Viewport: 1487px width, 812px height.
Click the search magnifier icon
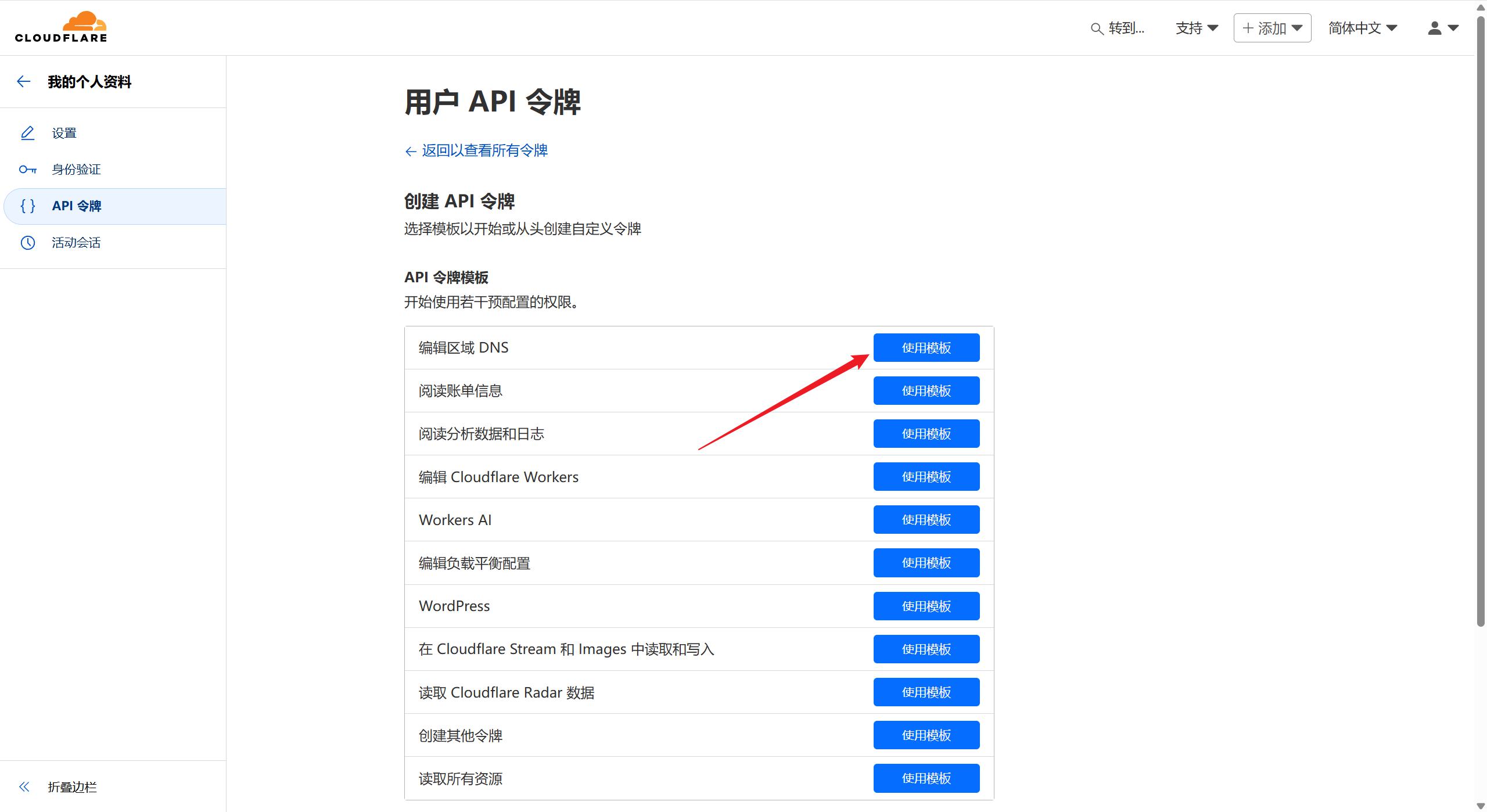click(1097, 28)
